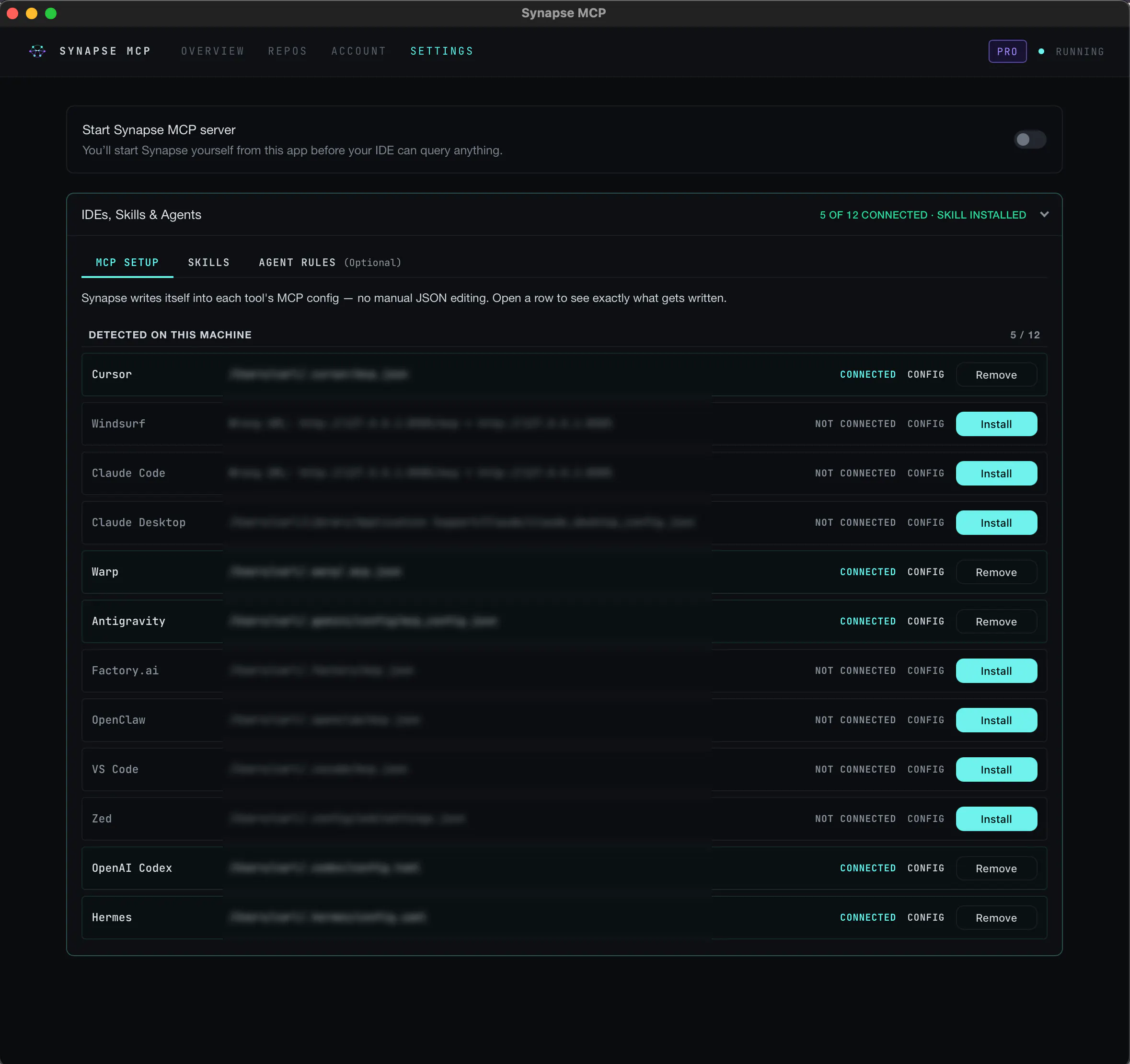
Task: Expand the Claude Desktop row by its name
Action: [x=138, y=523]
